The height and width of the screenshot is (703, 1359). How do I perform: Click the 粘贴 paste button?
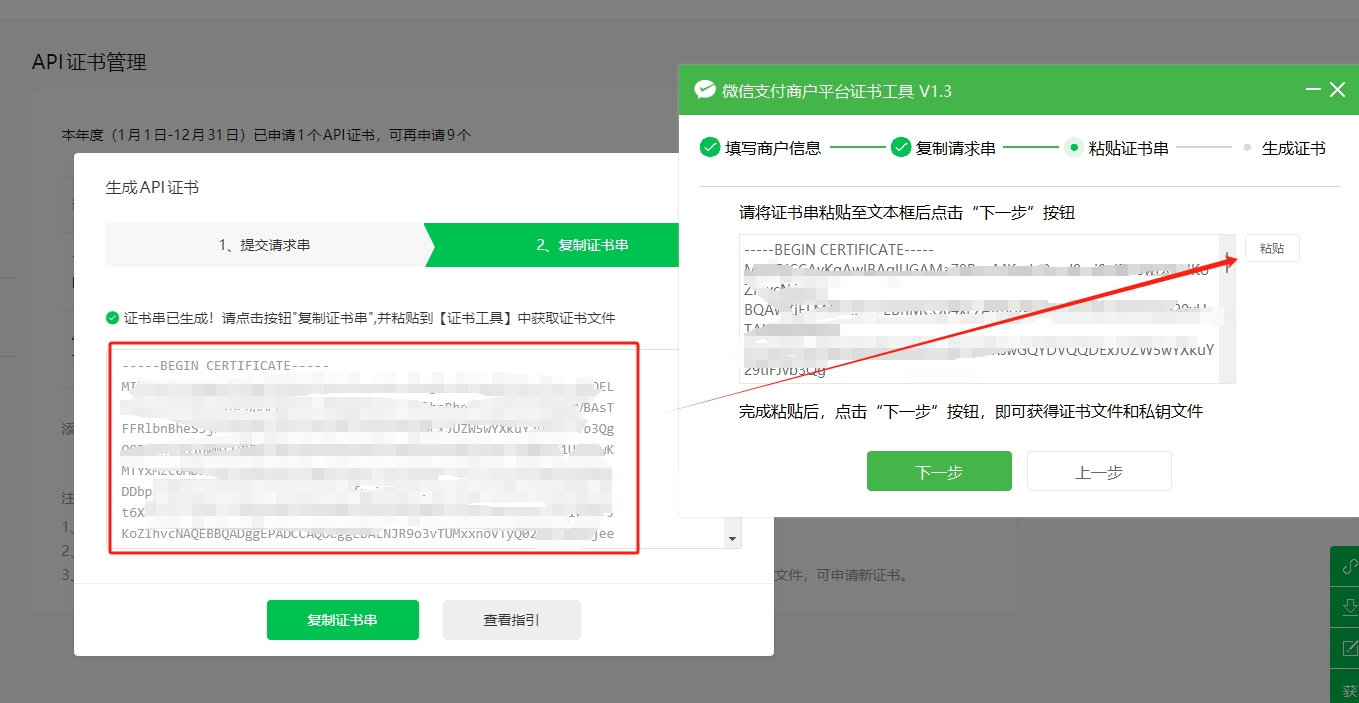point(1272,248)
